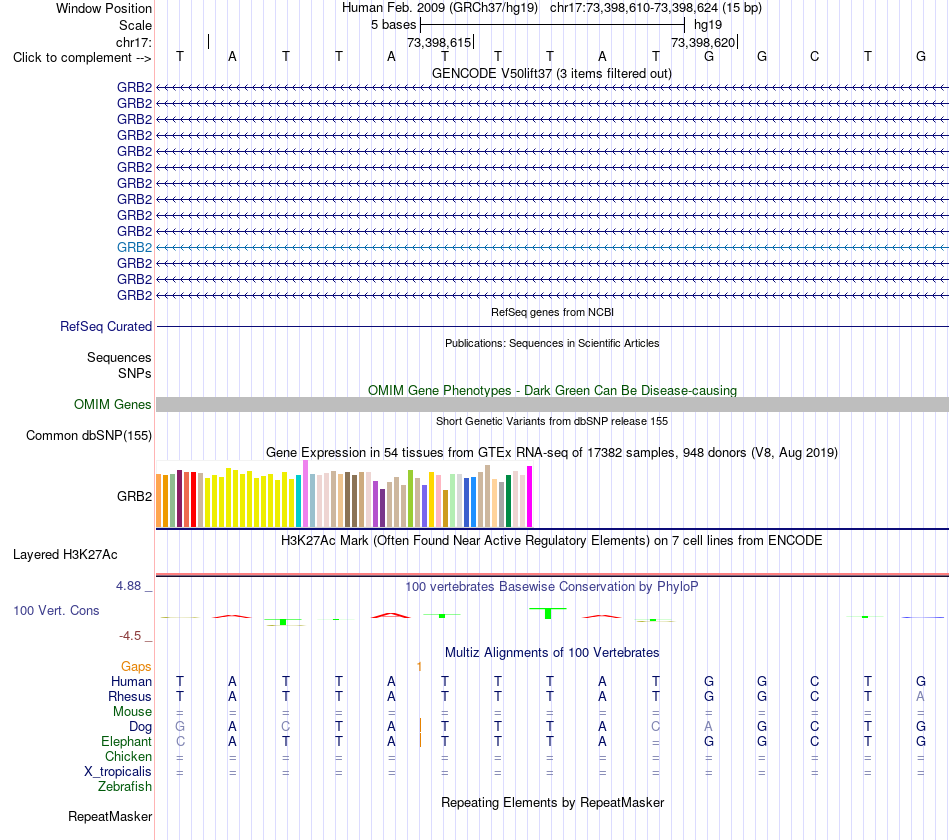Open 'Short Genetic Variants from dbSNP release 155'
The width and height of the screenshot is (950, 840).
point(552,421)
